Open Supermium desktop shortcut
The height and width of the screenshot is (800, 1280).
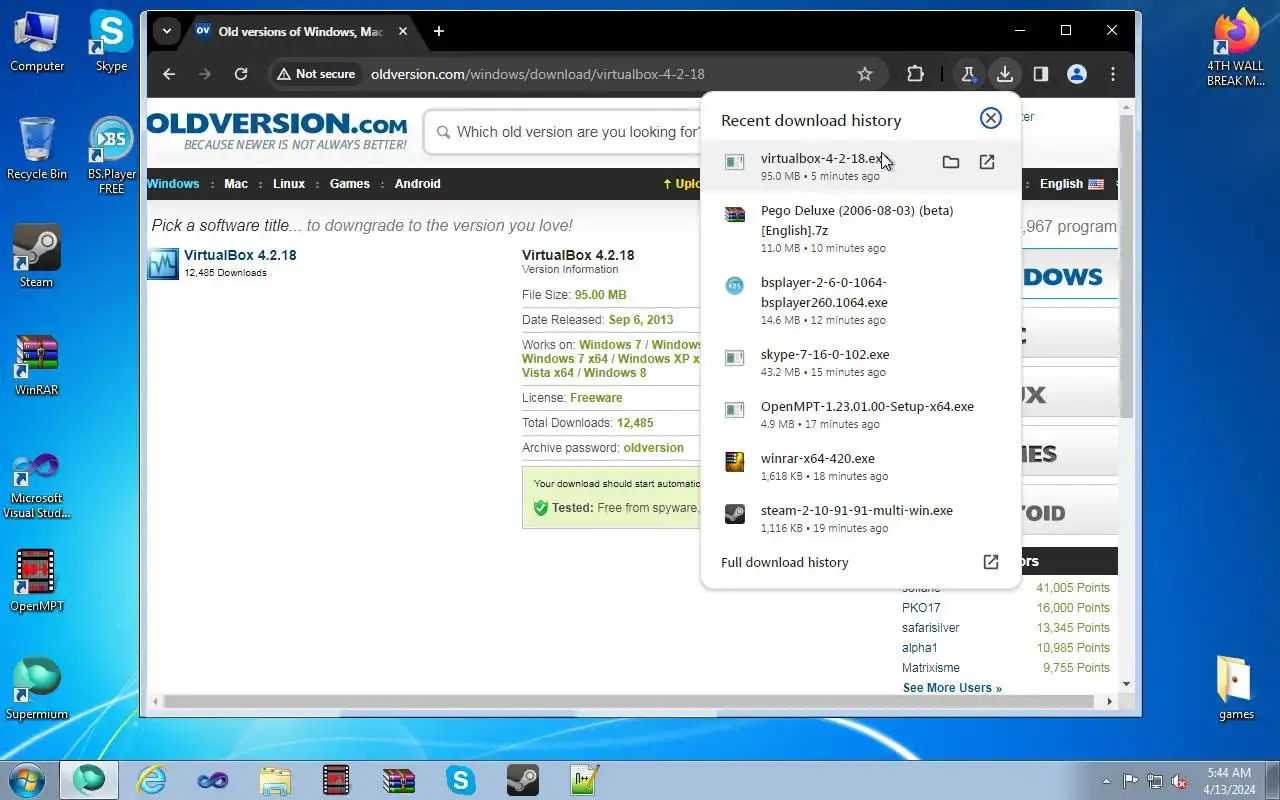pyautogui.click(x=37, y=689)
